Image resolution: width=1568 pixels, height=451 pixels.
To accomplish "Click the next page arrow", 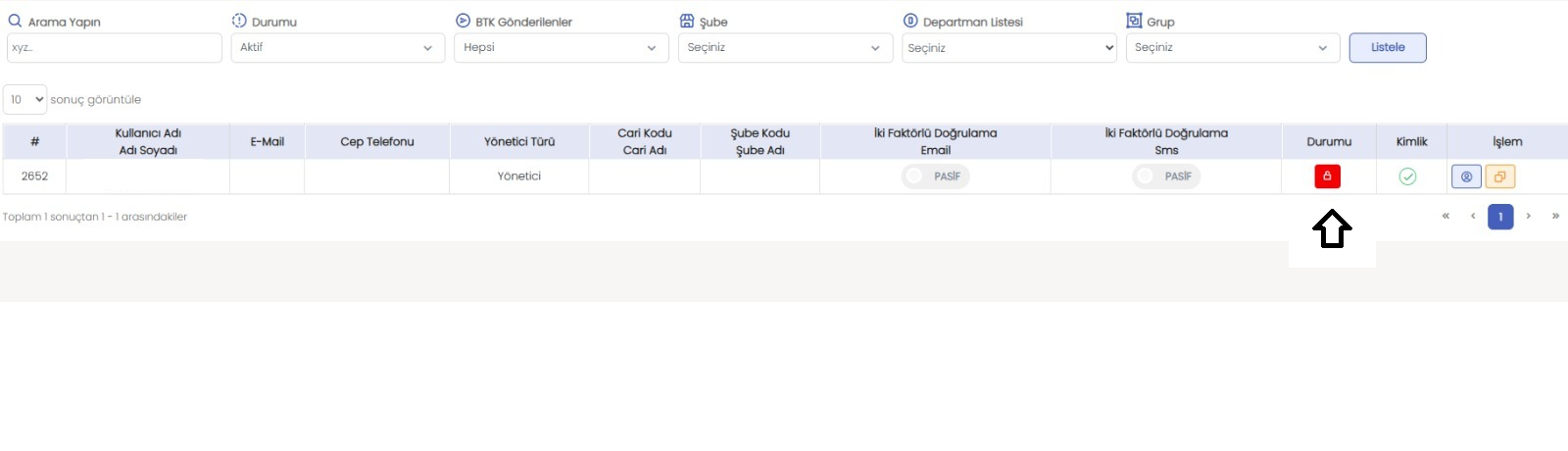I will (1528, 216).
